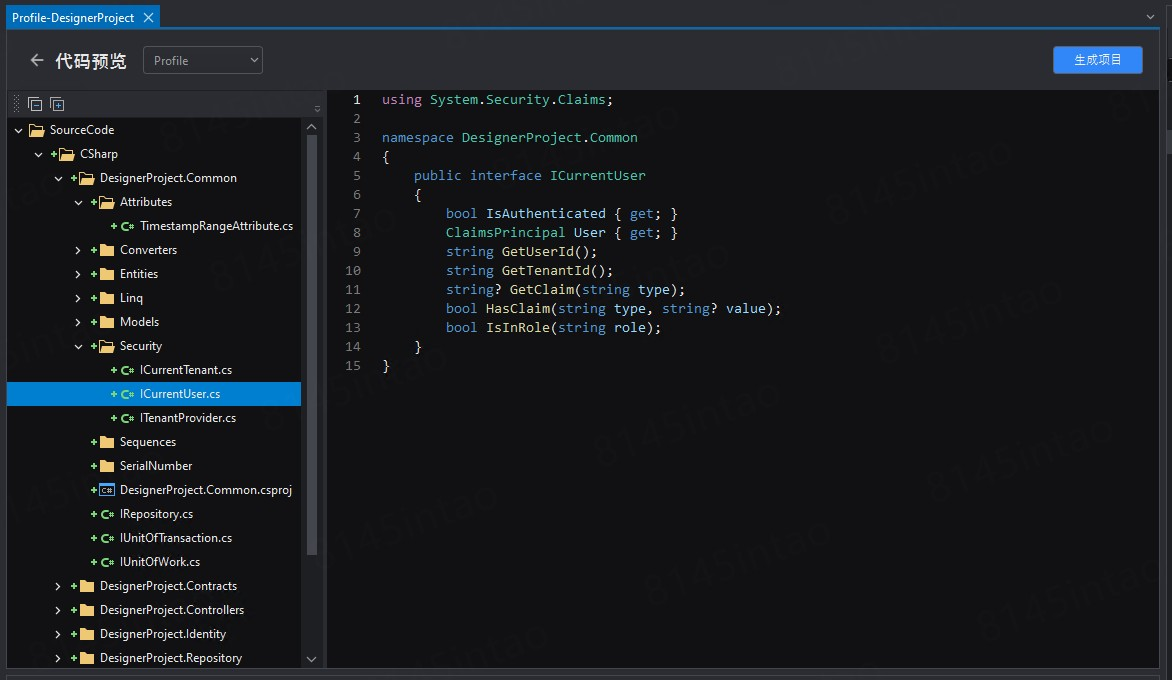The image size is (1172, 680).
Task: Click the C# icon of ICurrentTenant.cs
Action: (127, 370)
